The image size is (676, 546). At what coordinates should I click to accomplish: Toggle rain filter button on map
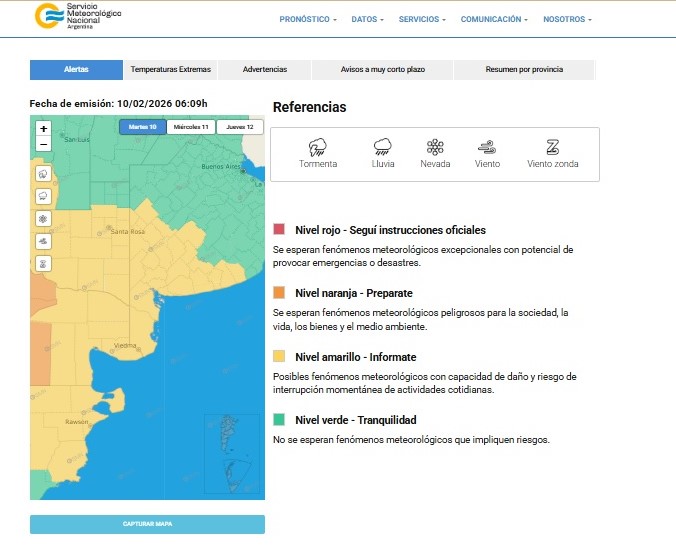point(43,195)
